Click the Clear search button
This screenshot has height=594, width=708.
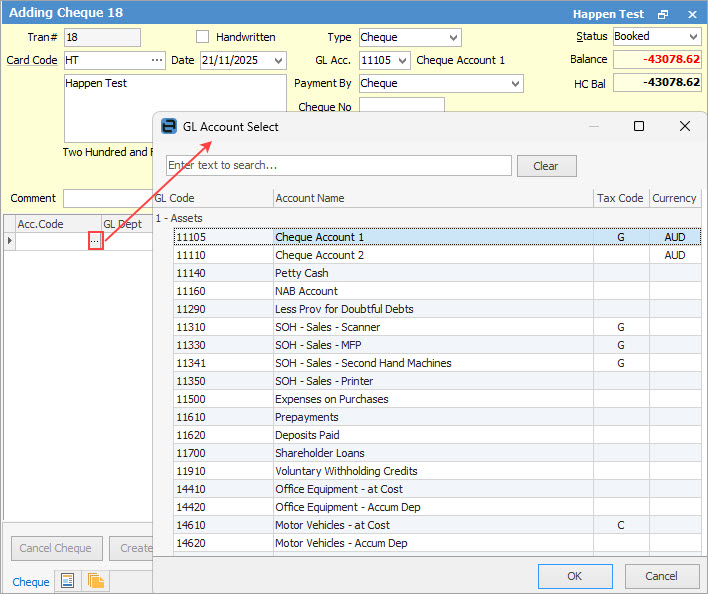click(546, 166)
